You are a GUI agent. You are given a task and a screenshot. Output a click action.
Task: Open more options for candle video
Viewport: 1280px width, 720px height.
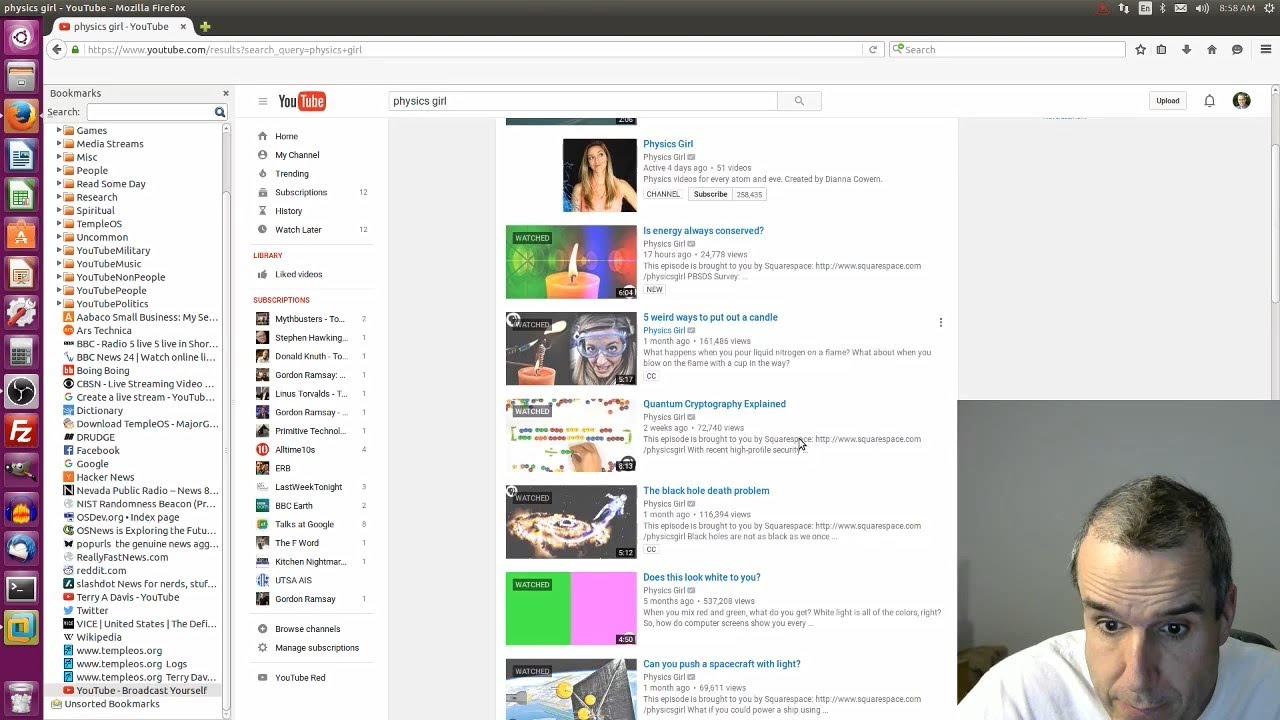[x=940, y=322]
